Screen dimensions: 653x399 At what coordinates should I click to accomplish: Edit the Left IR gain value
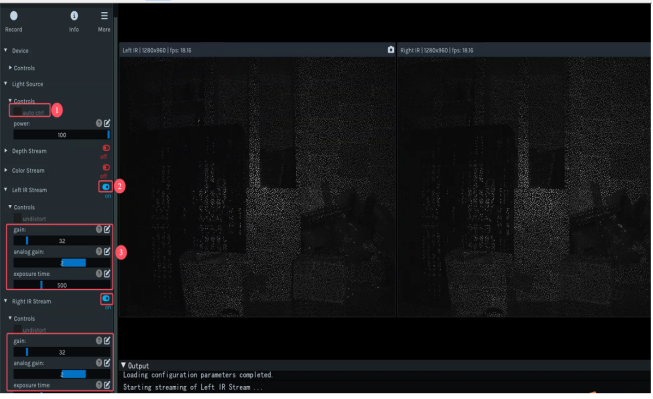point(107,229)
